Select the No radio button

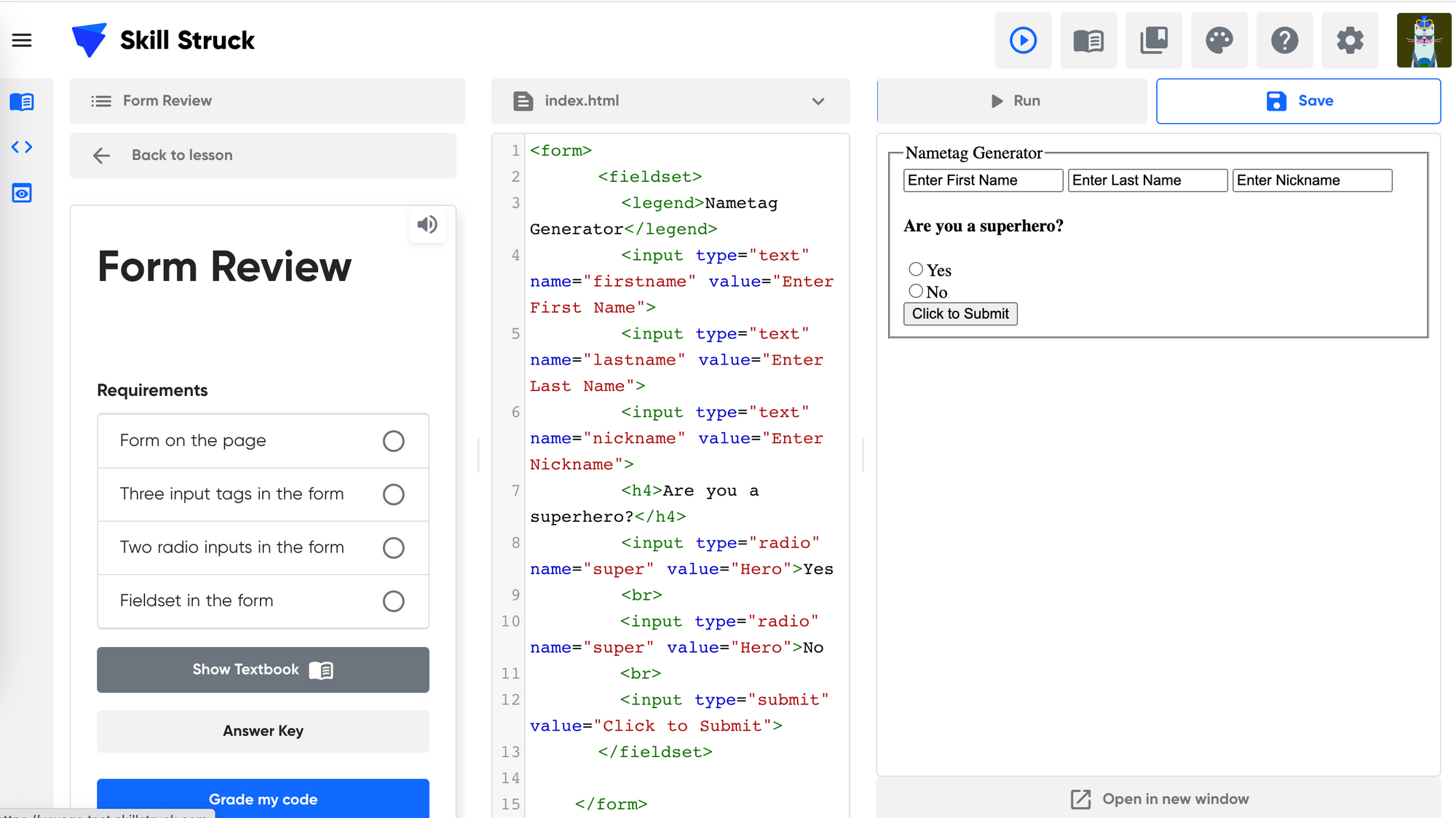[916, 291]
